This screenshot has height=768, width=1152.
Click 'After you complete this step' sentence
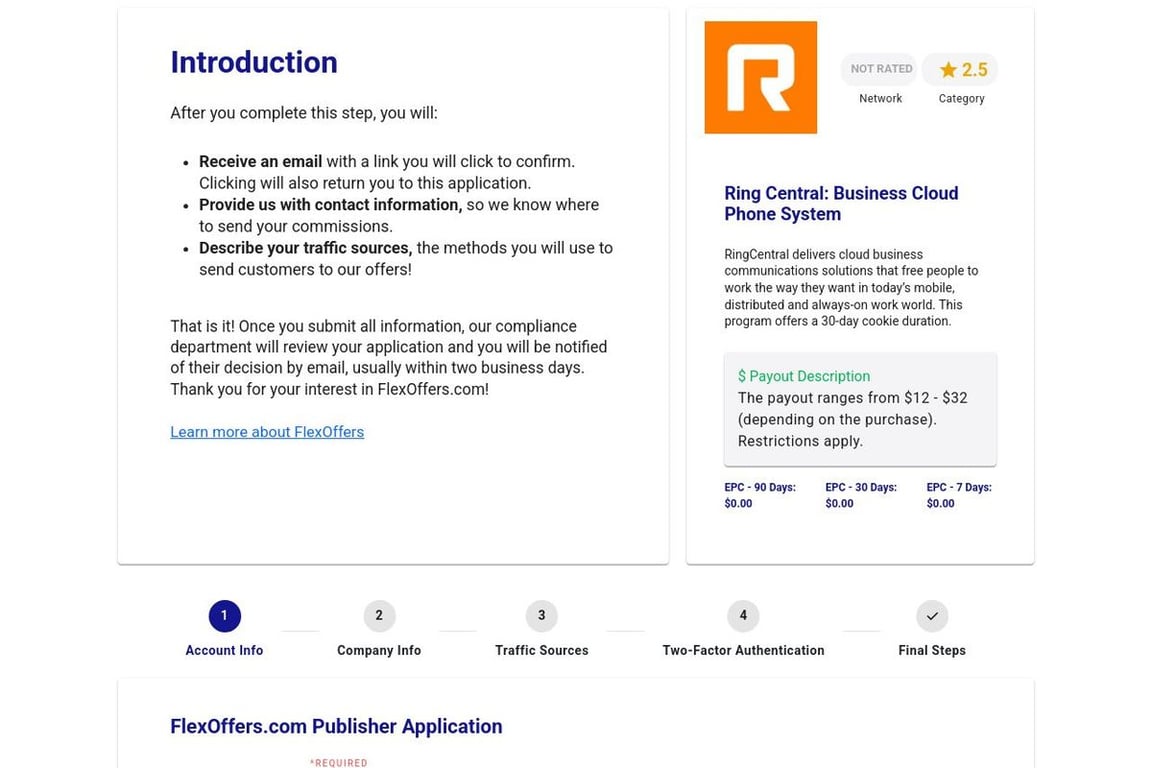(304, 113)
